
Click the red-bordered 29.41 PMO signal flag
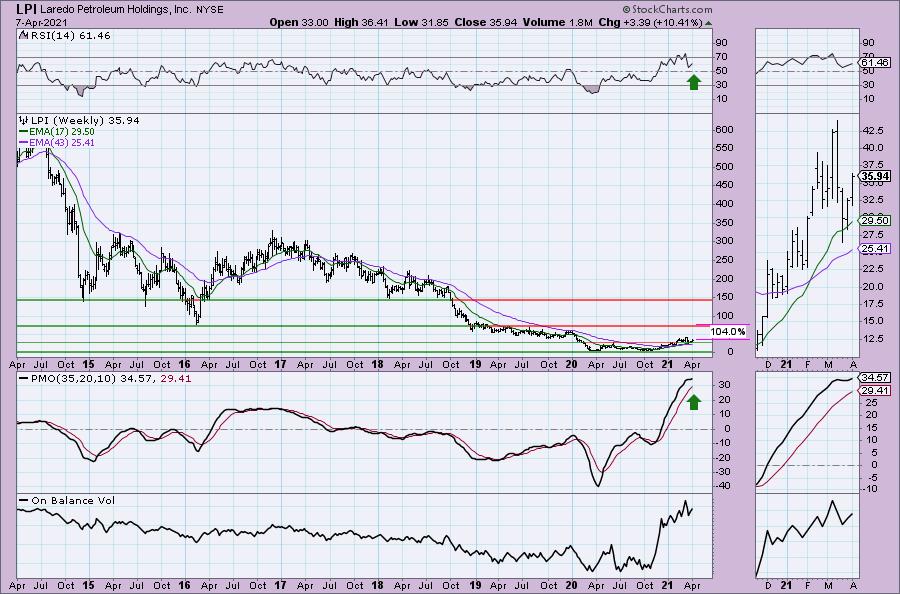(x=875, y=391)
